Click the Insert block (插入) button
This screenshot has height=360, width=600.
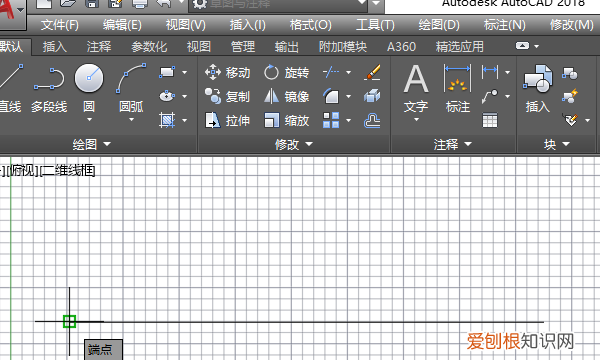538,89
